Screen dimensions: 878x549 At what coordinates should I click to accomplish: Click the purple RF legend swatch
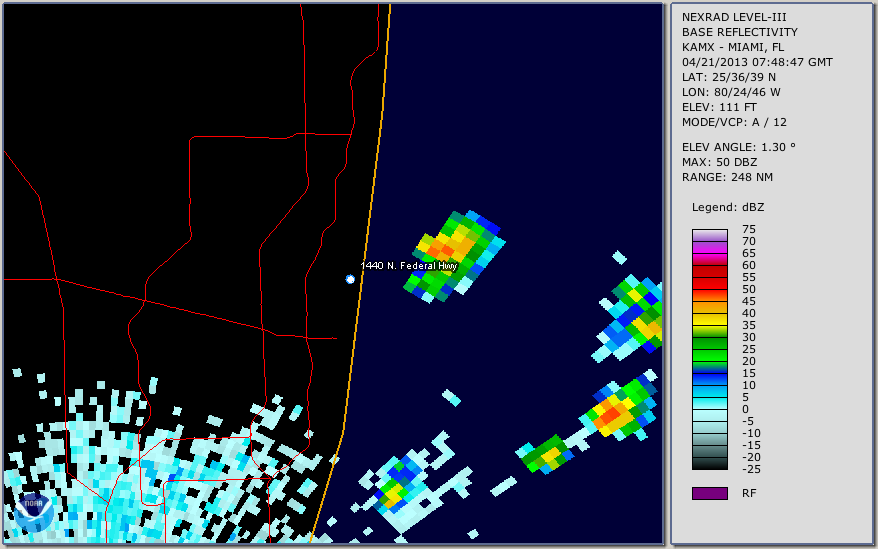709,493
